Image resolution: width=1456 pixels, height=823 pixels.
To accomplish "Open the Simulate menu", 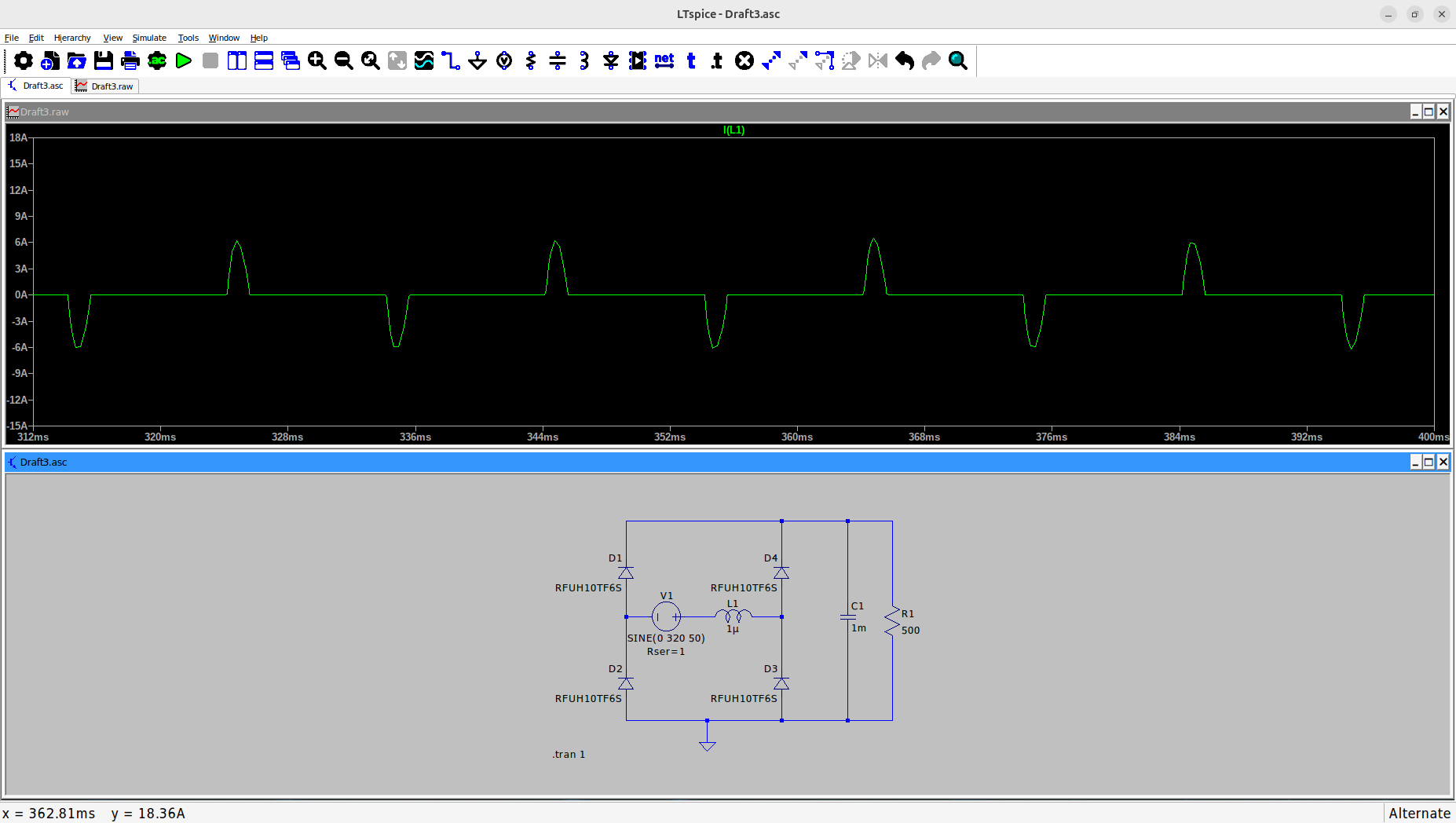I will click(149, 38).
